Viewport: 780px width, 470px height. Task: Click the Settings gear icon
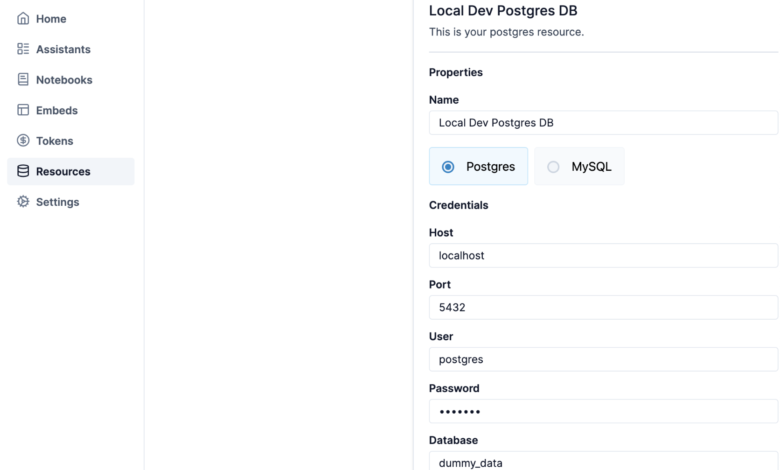[x=23, y=201]
